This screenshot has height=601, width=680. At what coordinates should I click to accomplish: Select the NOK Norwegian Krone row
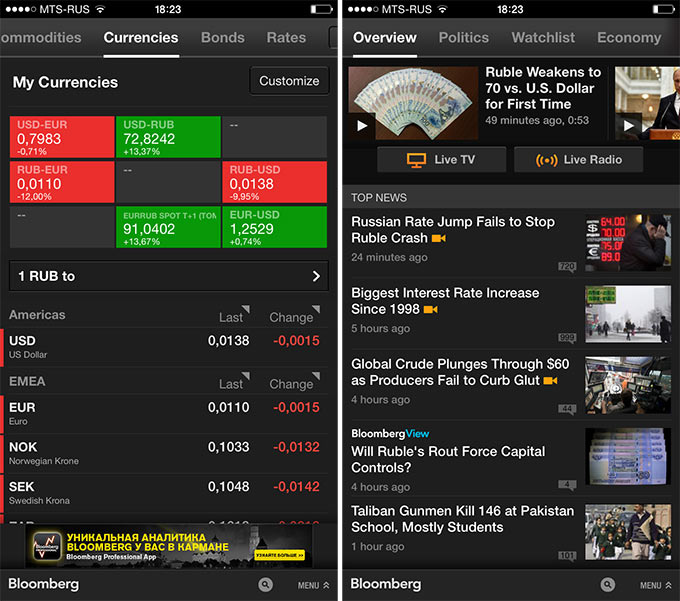coord(165,453)
